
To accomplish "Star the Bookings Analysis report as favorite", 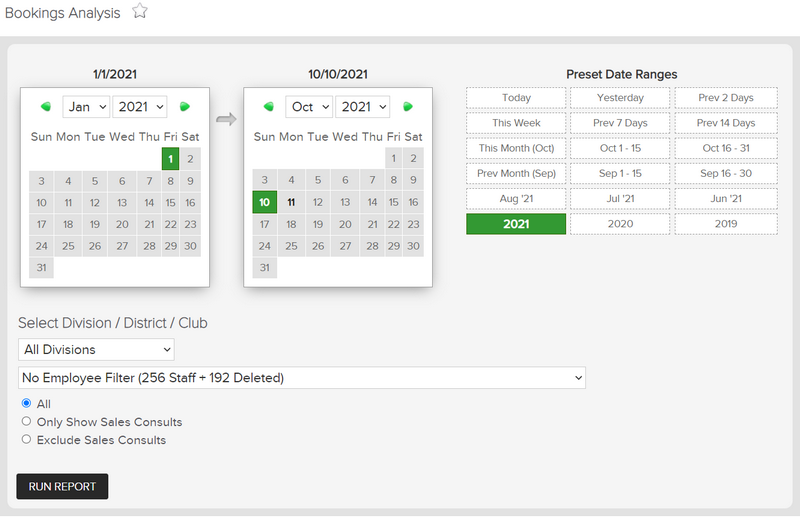I will point(140,11).
